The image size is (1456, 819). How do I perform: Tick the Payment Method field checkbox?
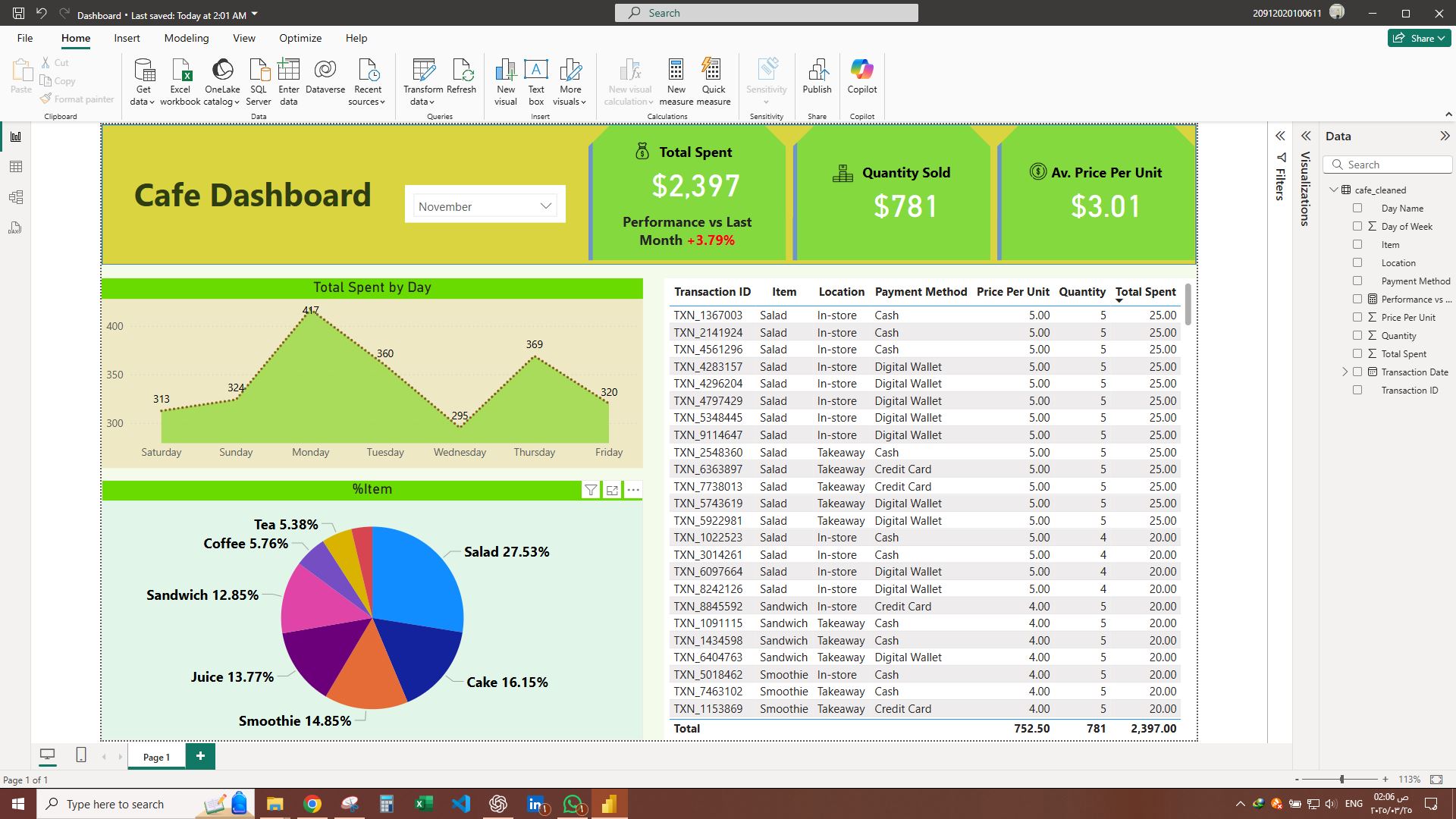tap(1357, 281)
